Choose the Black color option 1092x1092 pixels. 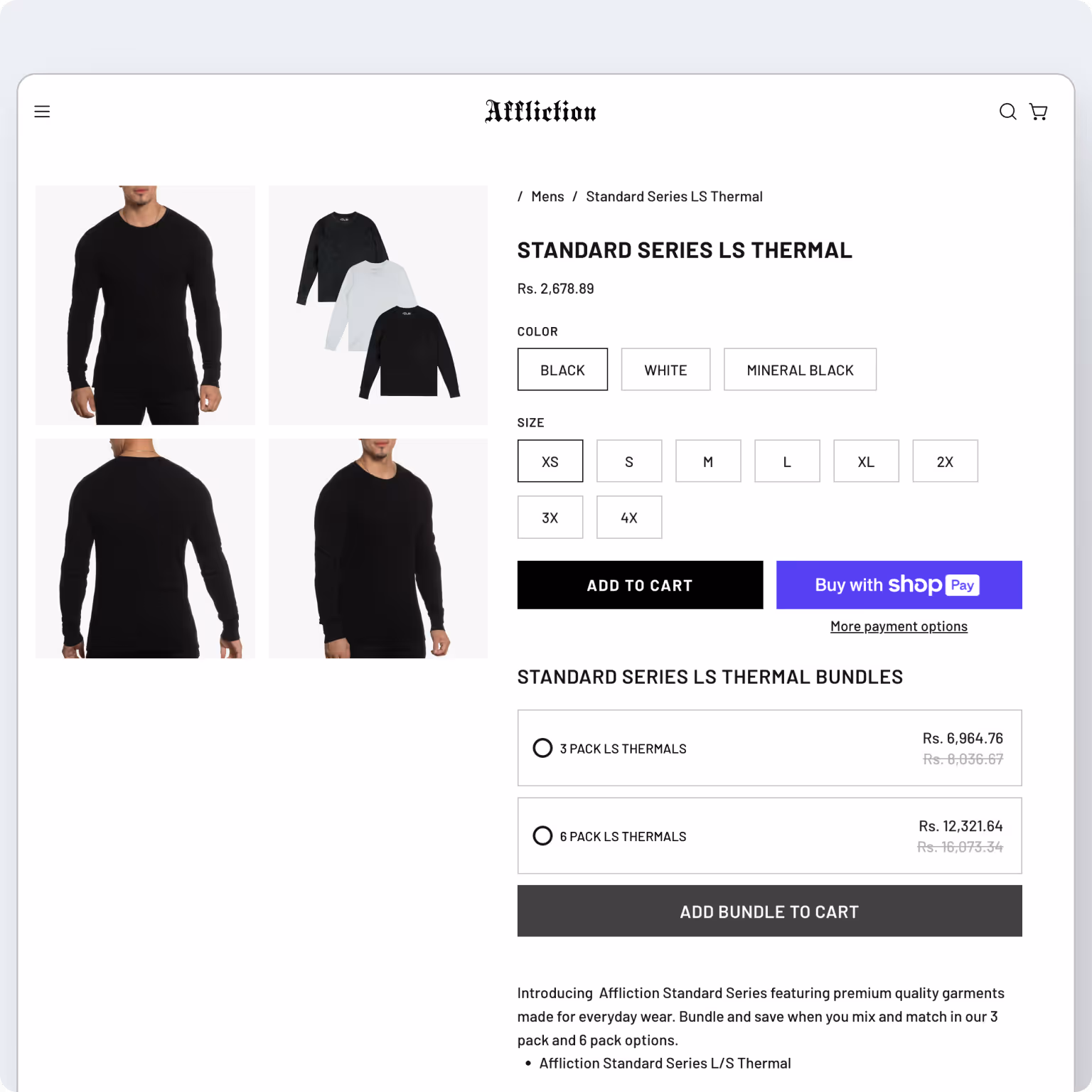pyautogui.click(x=562, y=370)
